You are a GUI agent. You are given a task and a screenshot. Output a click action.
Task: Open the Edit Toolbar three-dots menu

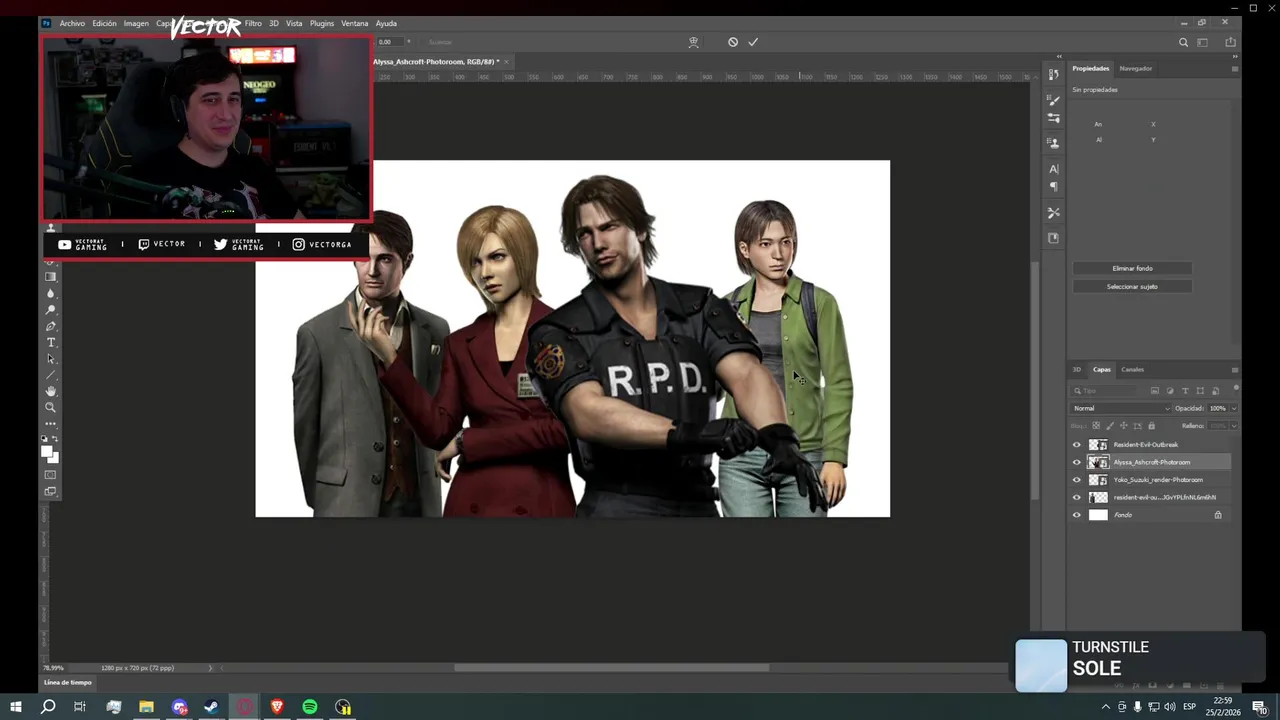(x=51, y=424)
